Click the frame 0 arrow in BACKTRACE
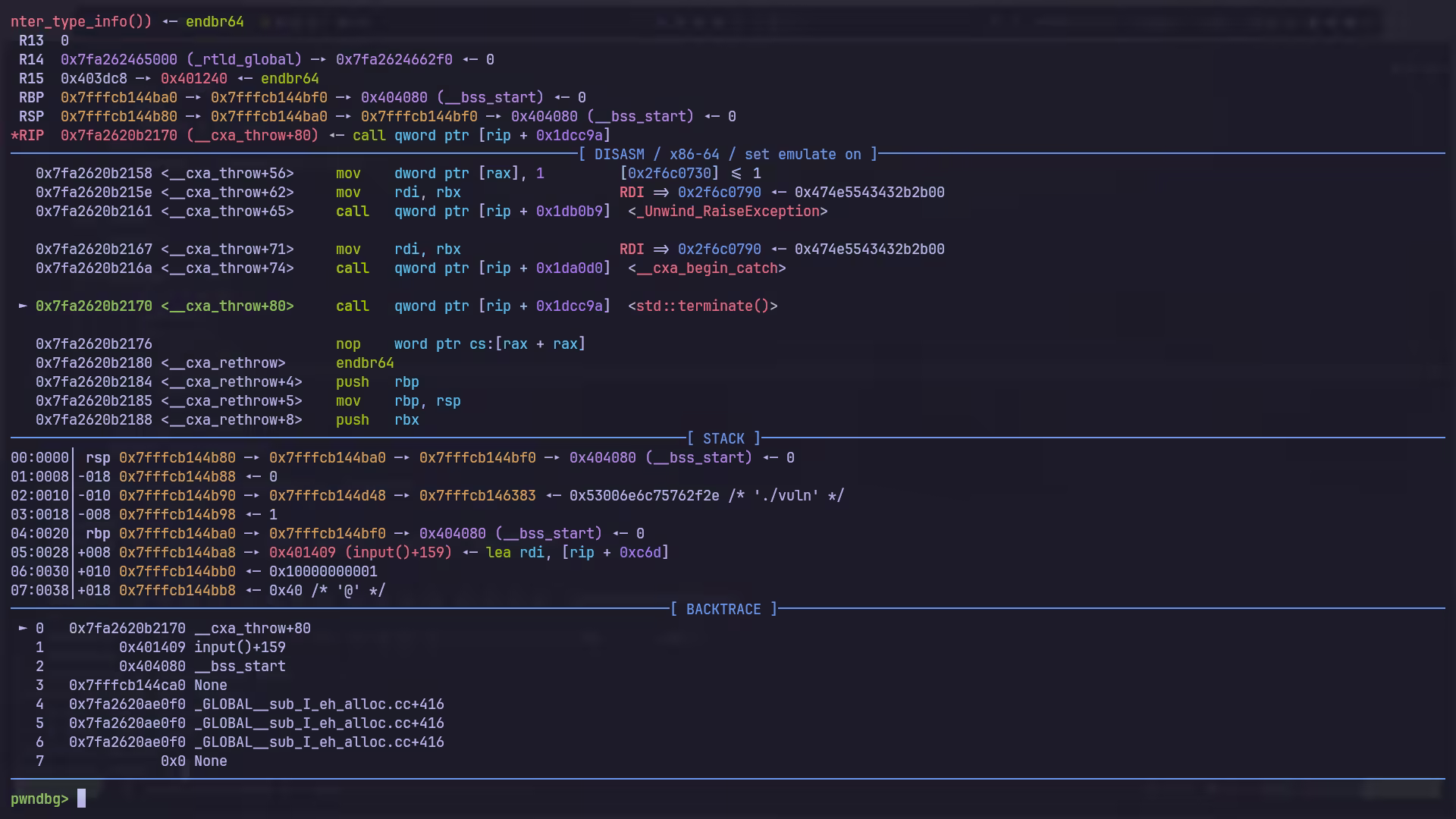 (23, 628)
